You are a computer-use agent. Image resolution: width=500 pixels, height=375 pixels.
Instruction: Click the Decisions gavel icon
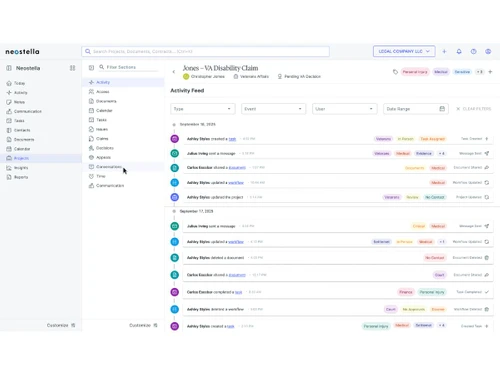[91, 148]
